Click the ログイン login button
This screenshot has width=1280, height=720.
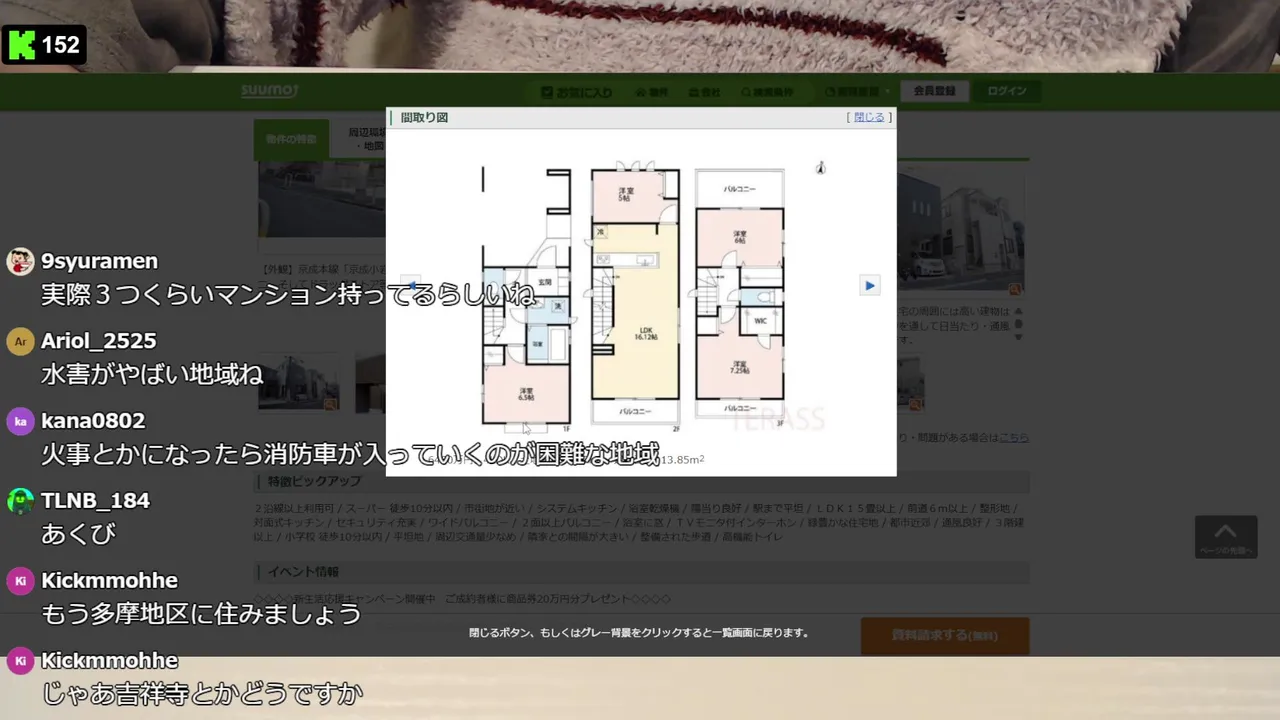1007,91
